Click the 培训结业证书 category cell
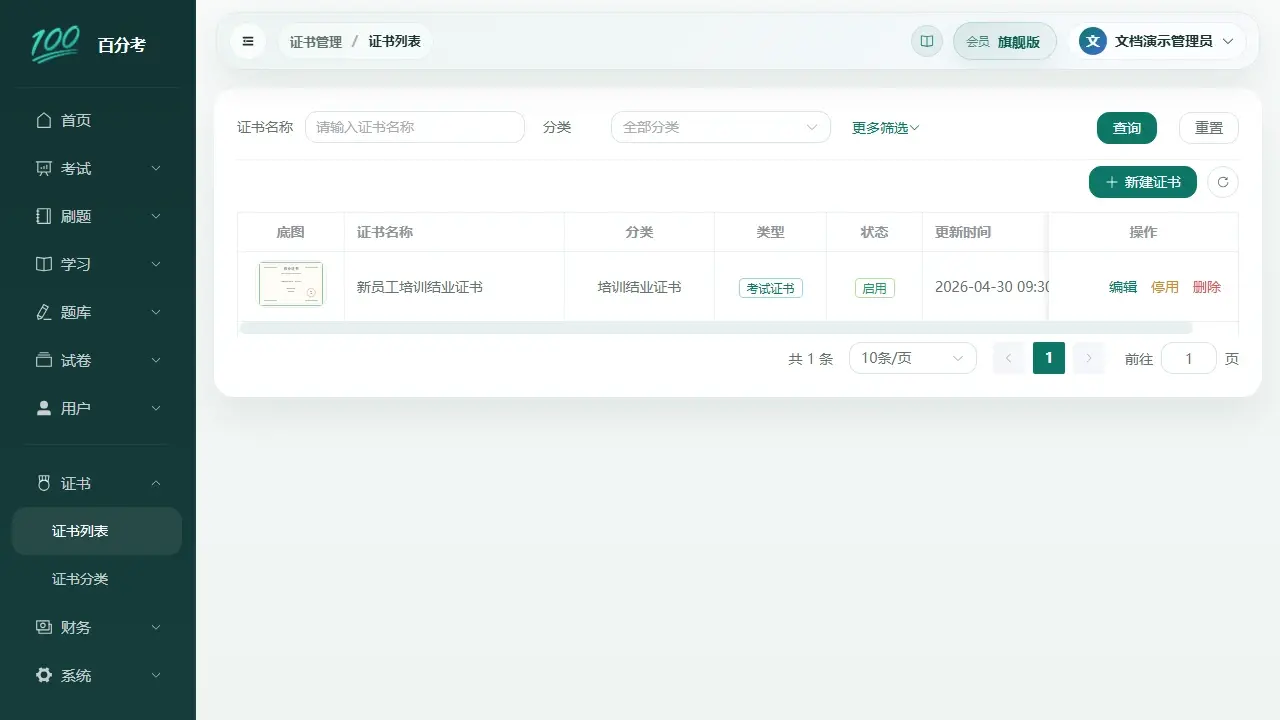Image resolution: width=1280 pixels, height=720 pixels. [x=640, y=287]
